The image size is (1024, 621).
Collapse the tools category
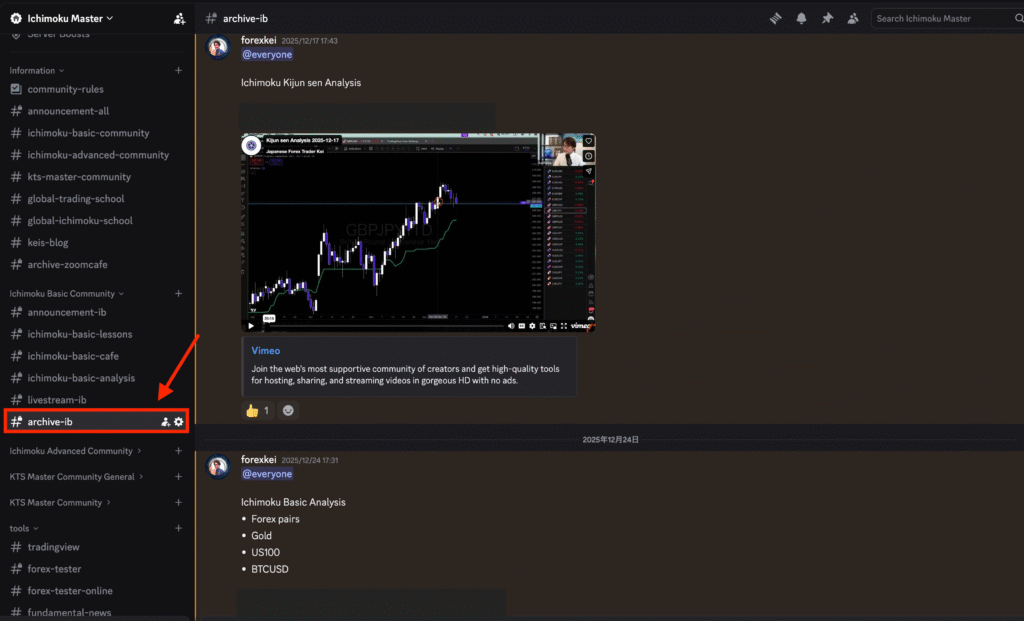(24, 528)
